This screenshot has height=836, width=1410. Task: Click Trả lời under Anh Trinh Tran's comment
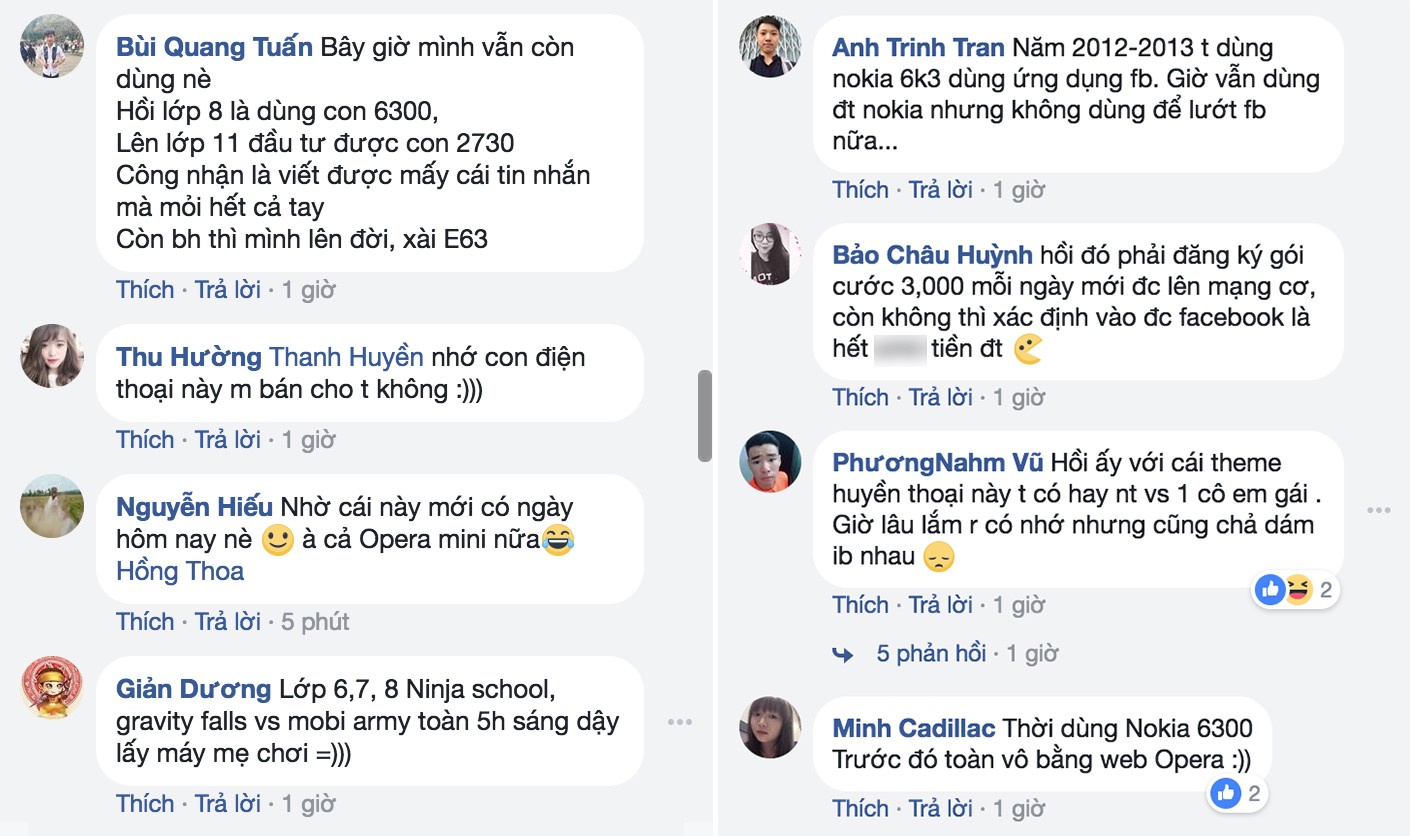tap(940, 189)
